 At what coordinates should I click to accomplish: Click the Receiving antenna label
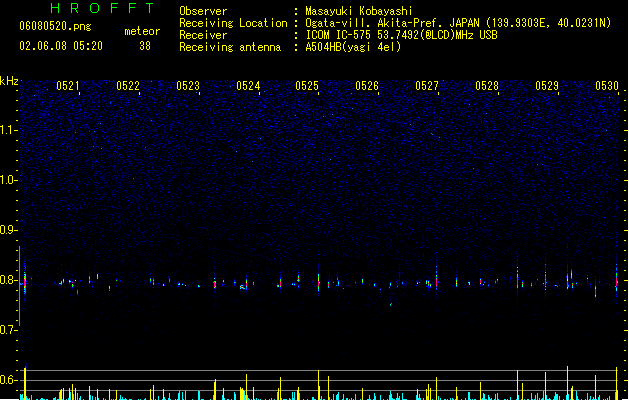[230, 47]
